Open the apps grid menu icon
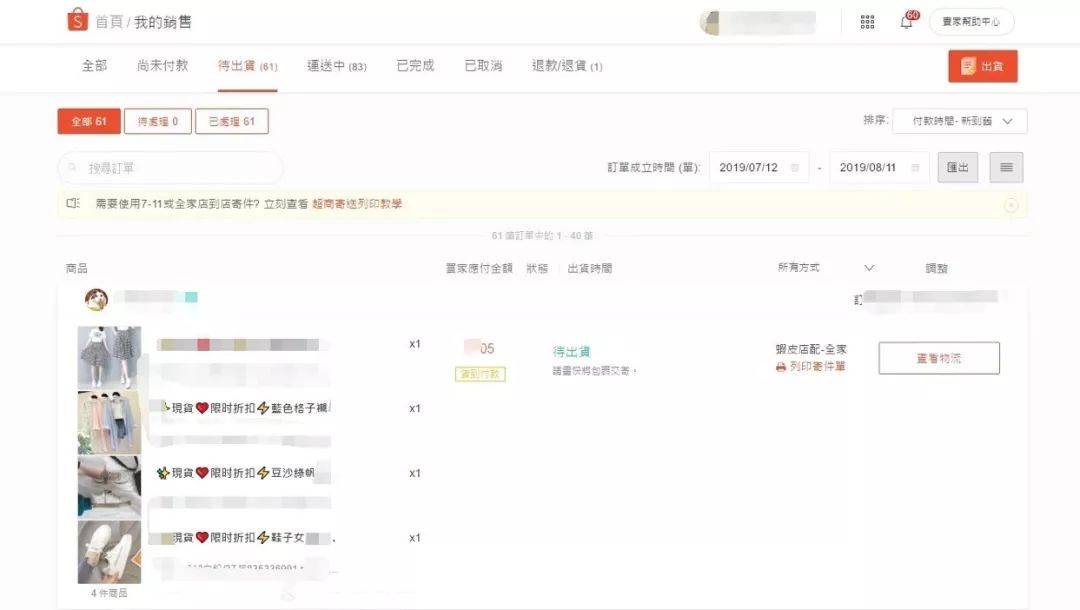The width and height of the screenshot is (1080, 610). tap(867, 22)
